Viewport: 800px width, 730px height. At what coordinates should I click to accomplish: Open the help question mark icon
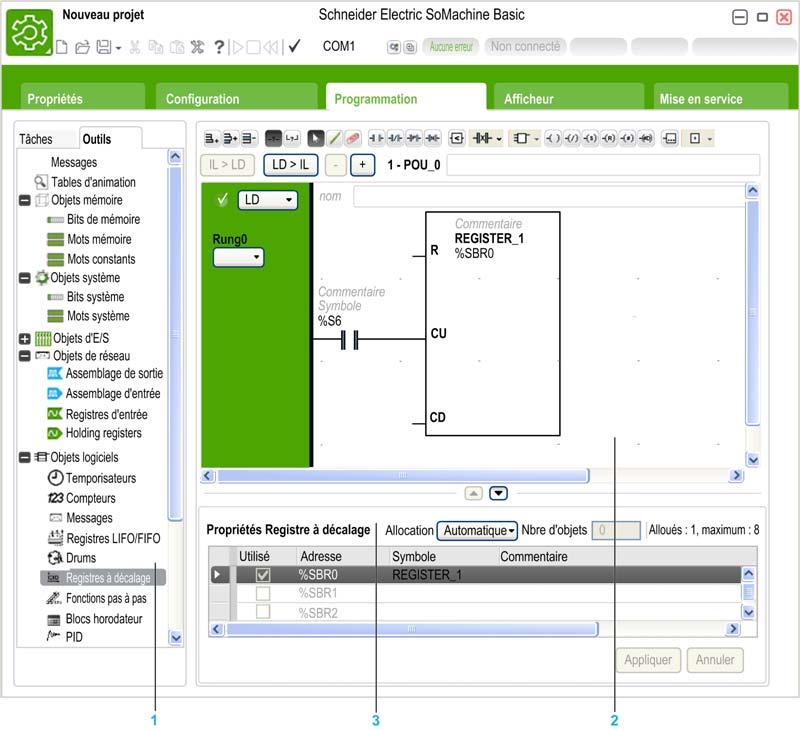tap(218, 47)
